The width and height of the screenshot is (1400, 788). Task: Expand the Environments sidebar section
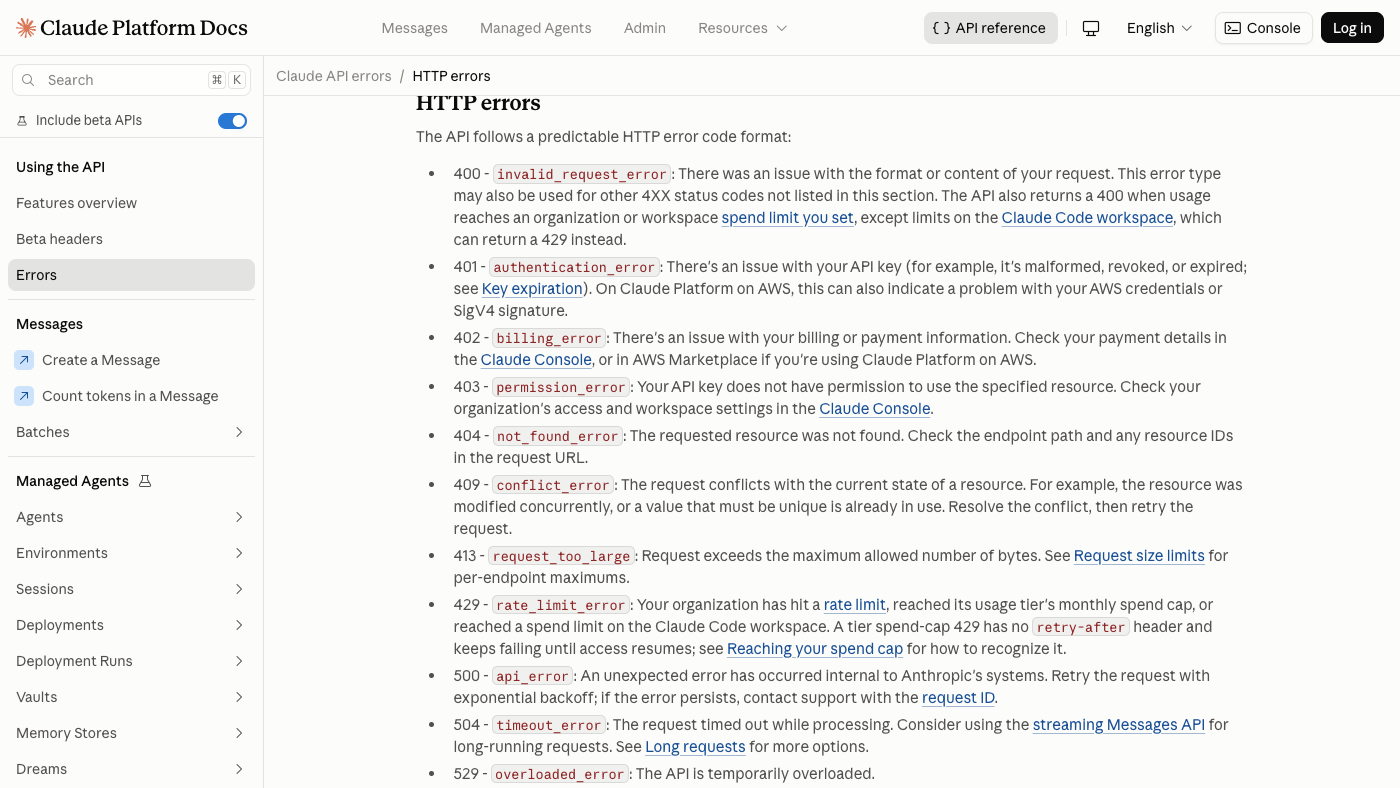point(239,553)
